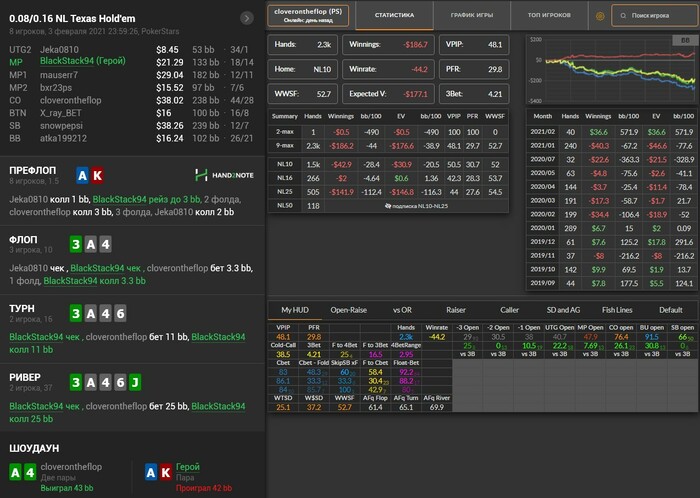700x498 pixels.
Task: Click showdown green Ace card of cloverontheflop
Action: coord(15,472)
